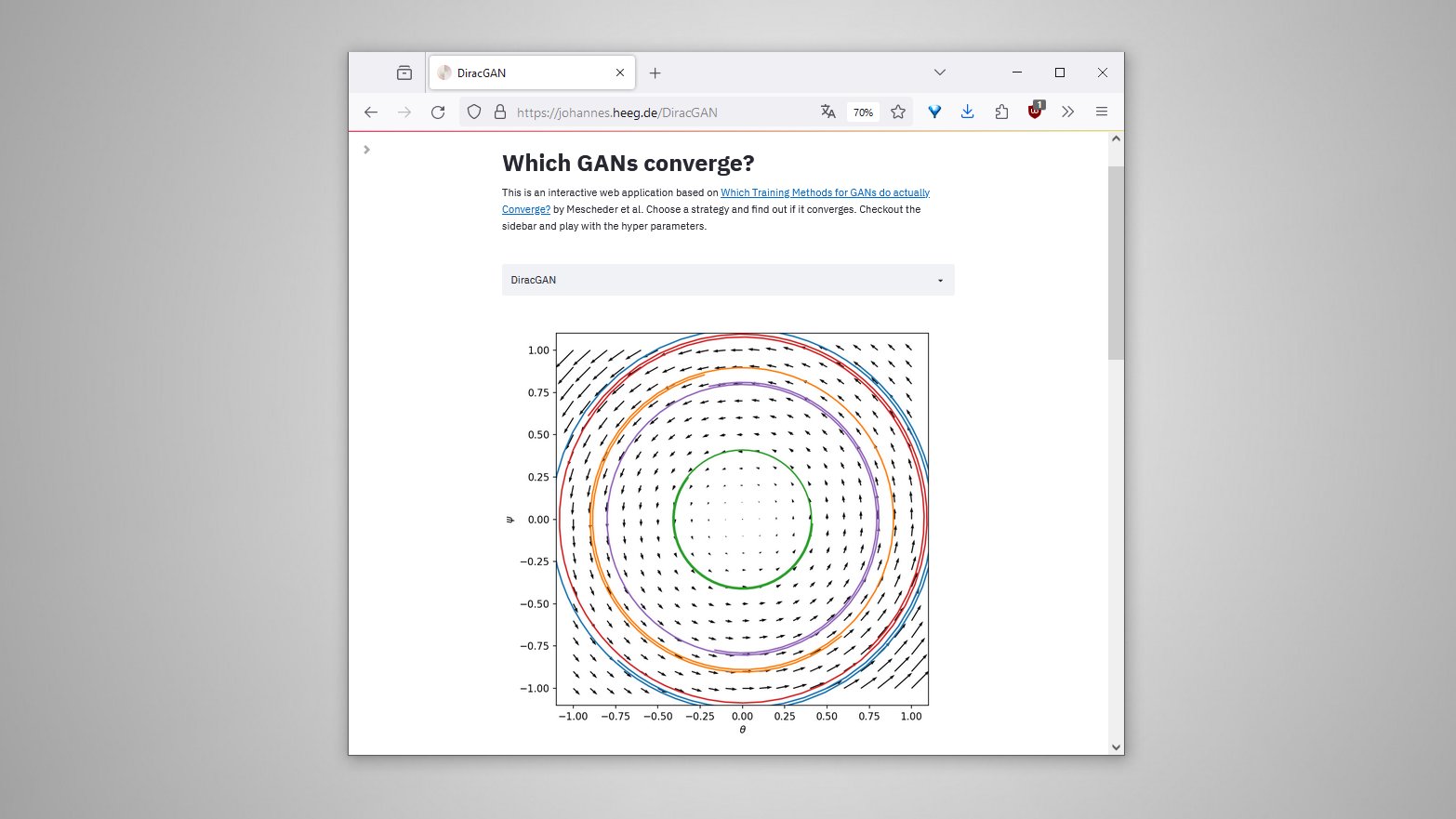
Task: Open a new tab with plus button
Action: 655,73
